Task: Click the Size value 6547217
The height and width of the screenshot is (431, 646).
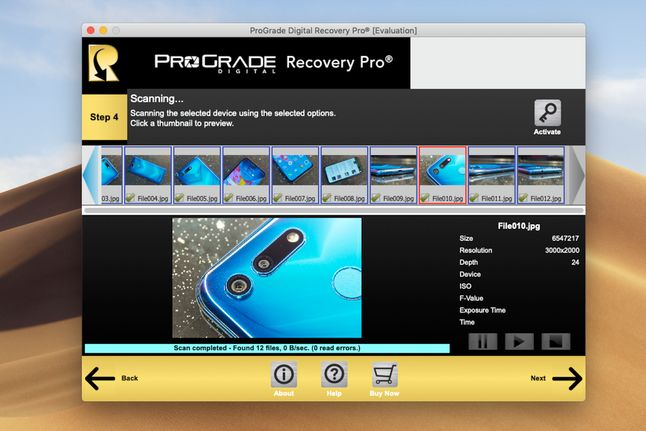Action: (565, 238)
